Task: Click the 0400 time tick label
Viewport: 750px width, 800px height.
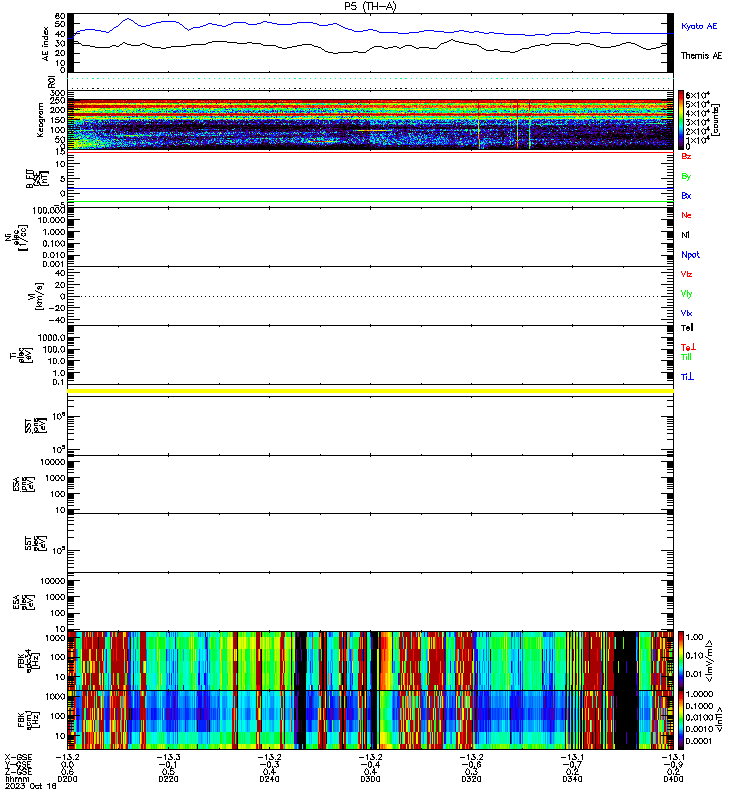Action: 673,779
